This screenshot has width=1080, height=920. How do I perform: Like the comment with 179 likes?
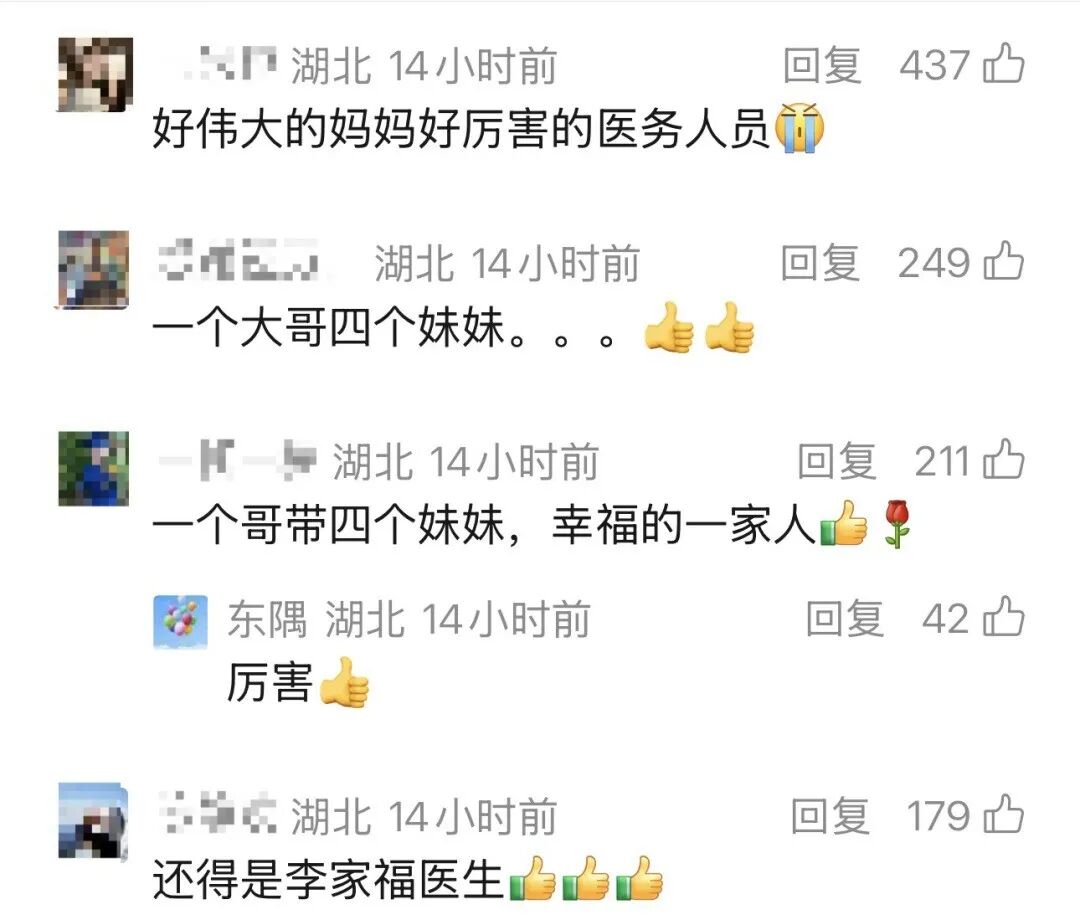pyautogui.click(x=1004, y=814)
